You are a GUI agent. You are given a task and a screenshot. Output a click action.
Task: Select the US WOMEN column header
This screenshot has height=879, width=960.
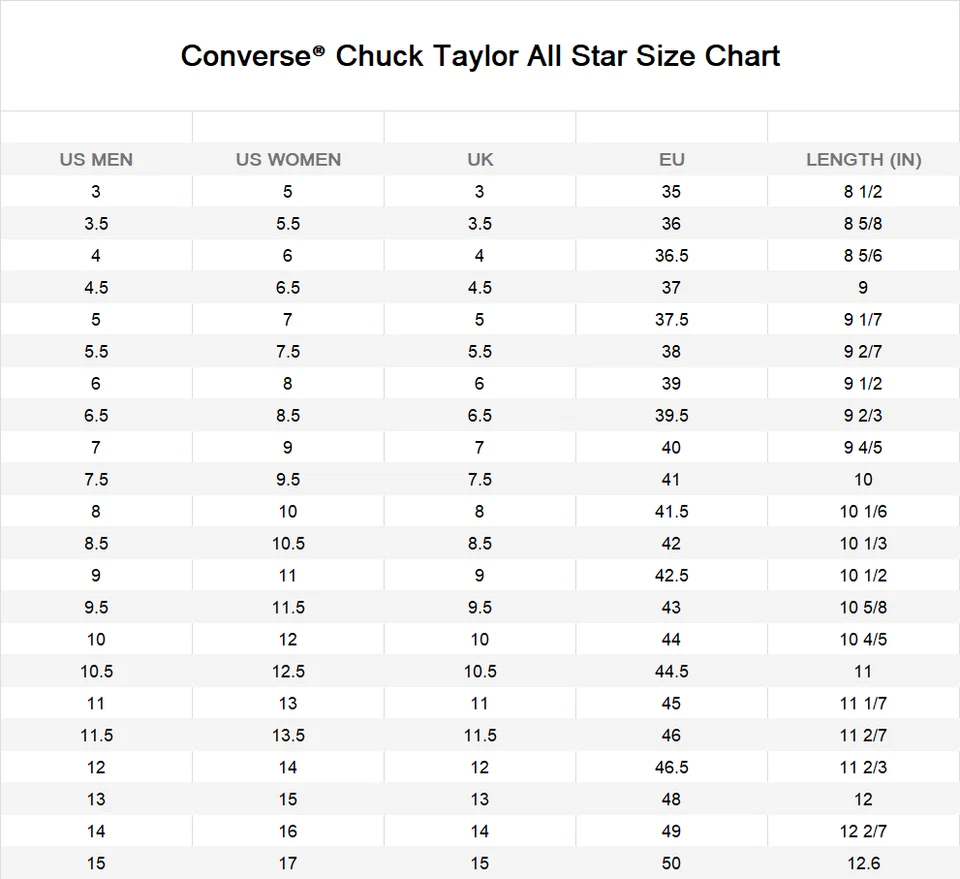point(288,160)
